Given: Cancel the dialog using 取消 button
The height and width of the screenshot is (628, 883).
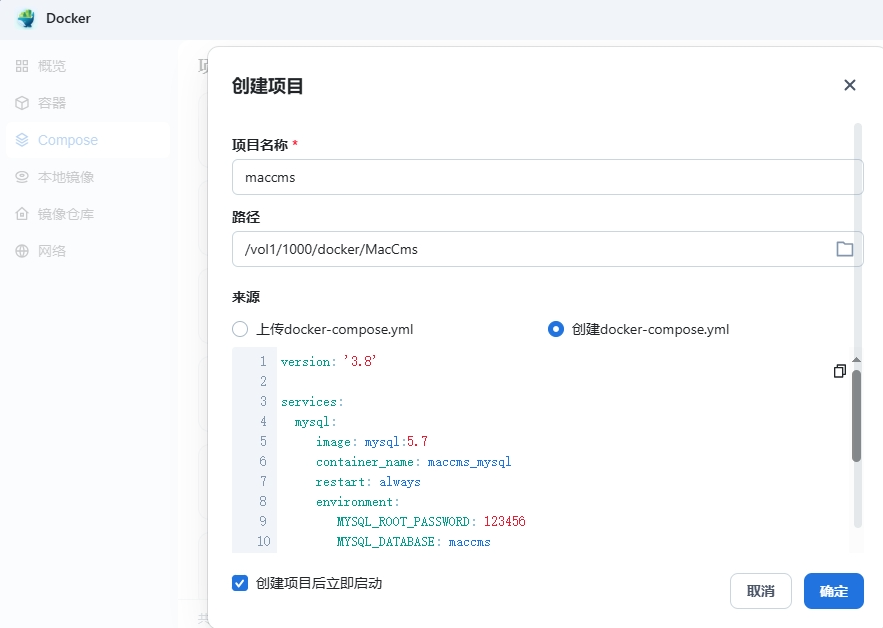Looking at the screenshot, I should [760, 591].
